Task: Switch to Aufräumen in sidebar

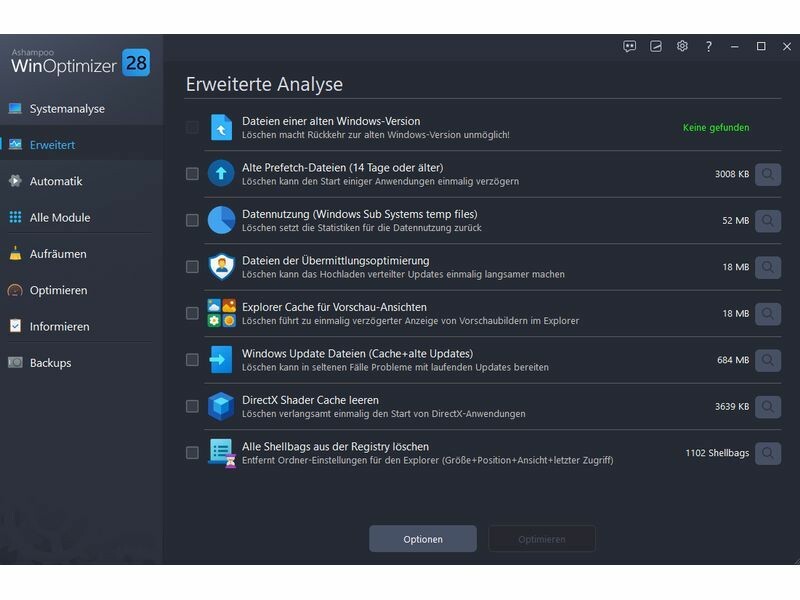Action: click(x=58, y=254)
